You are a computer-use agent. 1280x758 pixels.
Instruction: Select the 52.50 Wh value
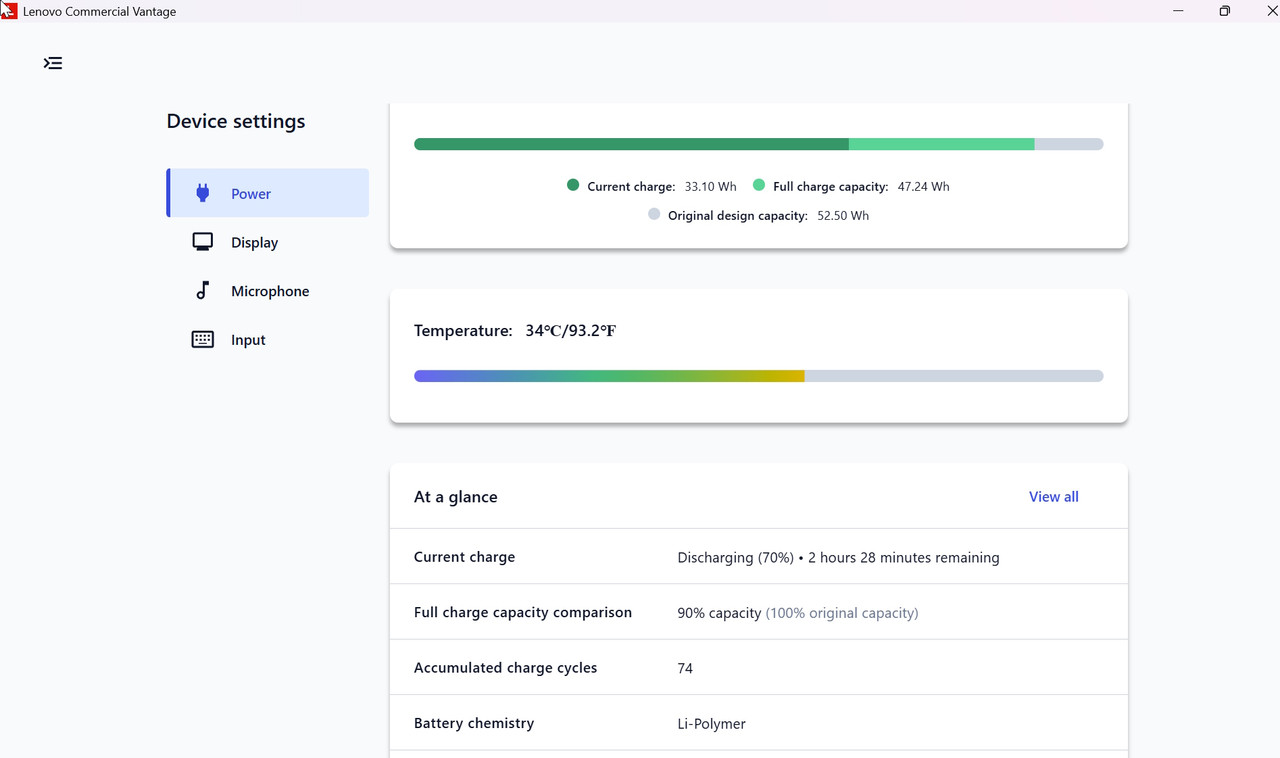pyautogui.click(x=843, y=216)
